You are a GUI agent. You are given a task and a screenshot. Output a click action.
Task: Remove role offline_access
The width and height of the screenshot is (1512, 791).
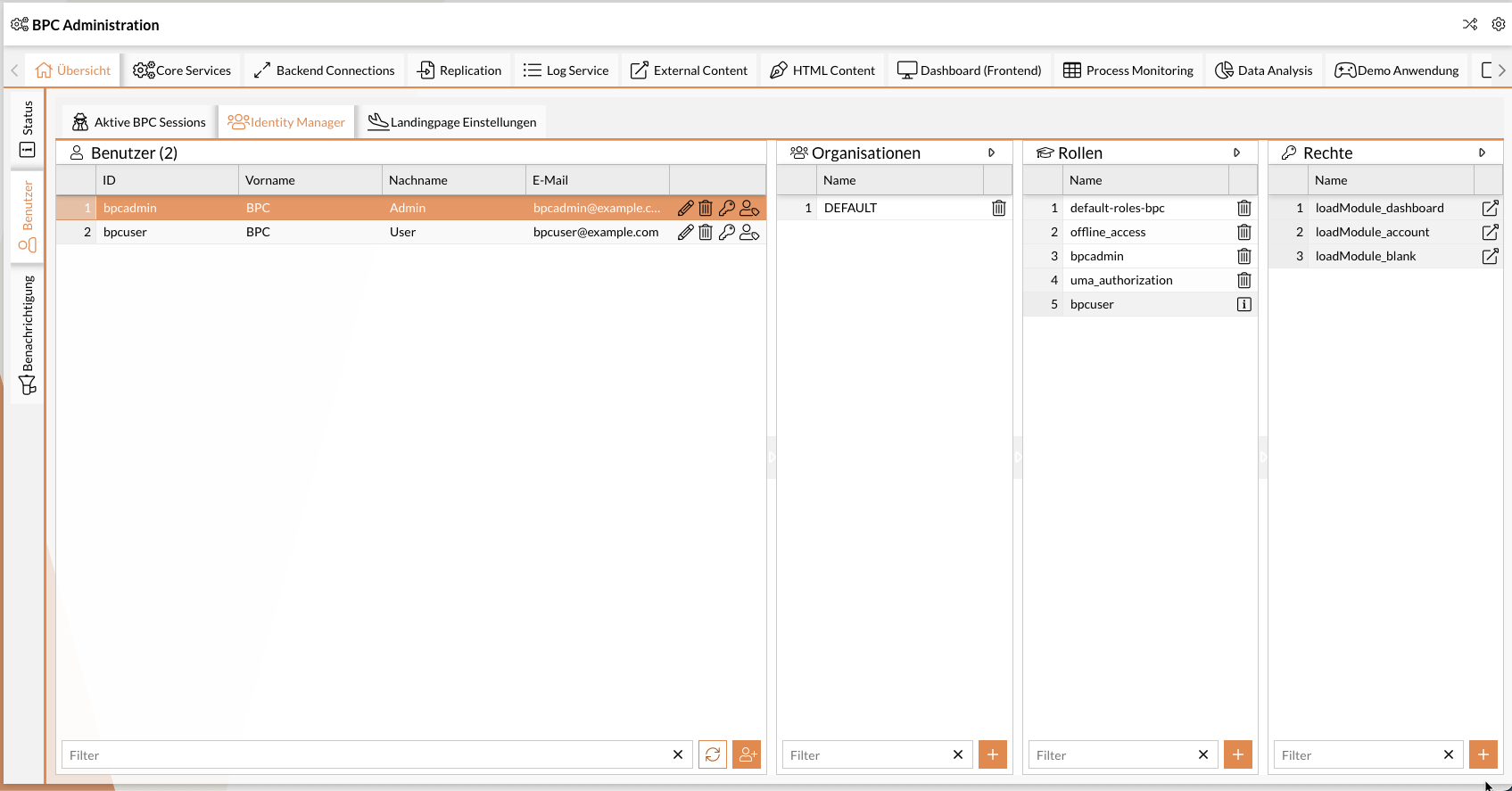(x=1244, y=232)
